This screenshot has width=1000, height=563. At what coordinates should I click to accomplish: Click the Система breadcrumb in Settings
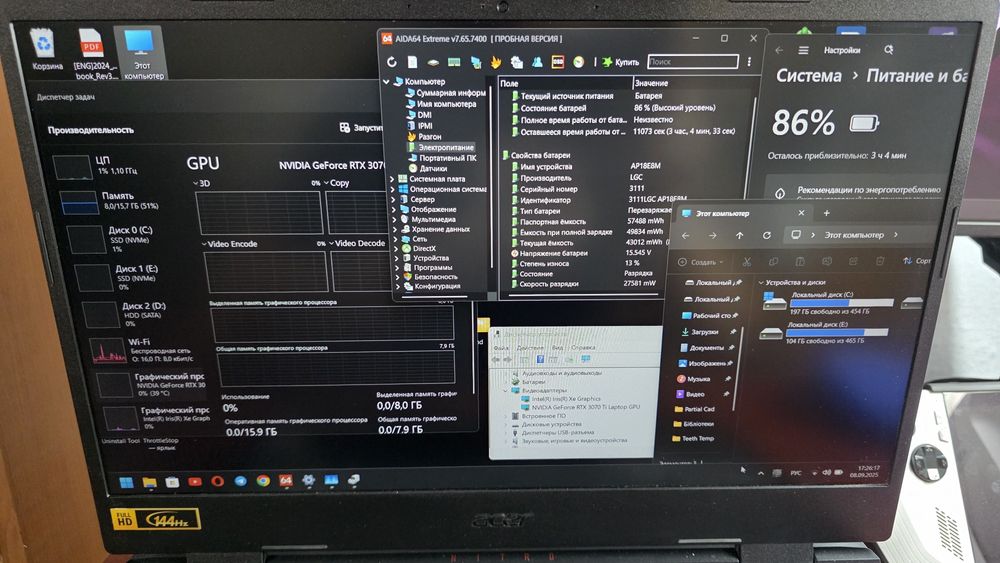(809, 76)
